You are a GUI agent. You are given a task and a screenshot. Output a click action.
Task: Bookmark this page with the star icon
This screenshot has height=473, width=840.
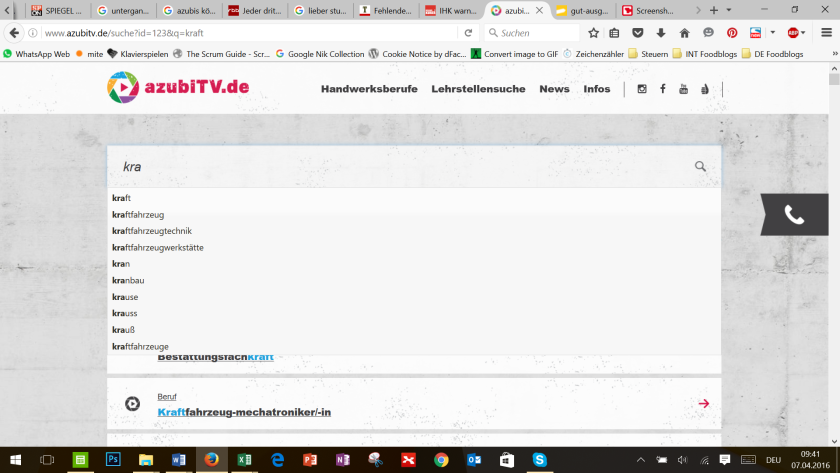594,33
